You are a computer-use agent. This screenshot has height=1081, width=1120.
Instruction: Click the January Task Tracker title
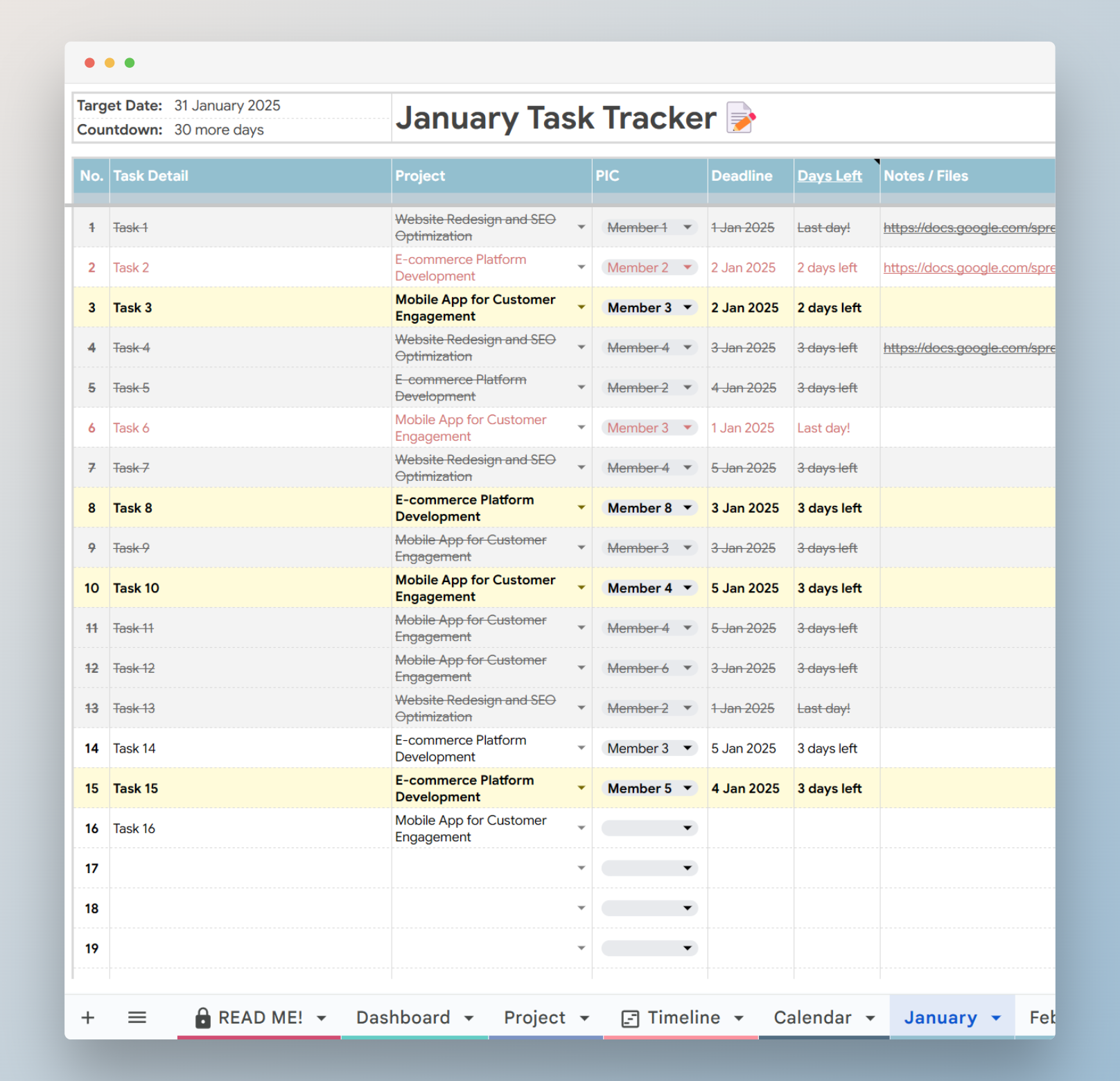pos(556,118)
